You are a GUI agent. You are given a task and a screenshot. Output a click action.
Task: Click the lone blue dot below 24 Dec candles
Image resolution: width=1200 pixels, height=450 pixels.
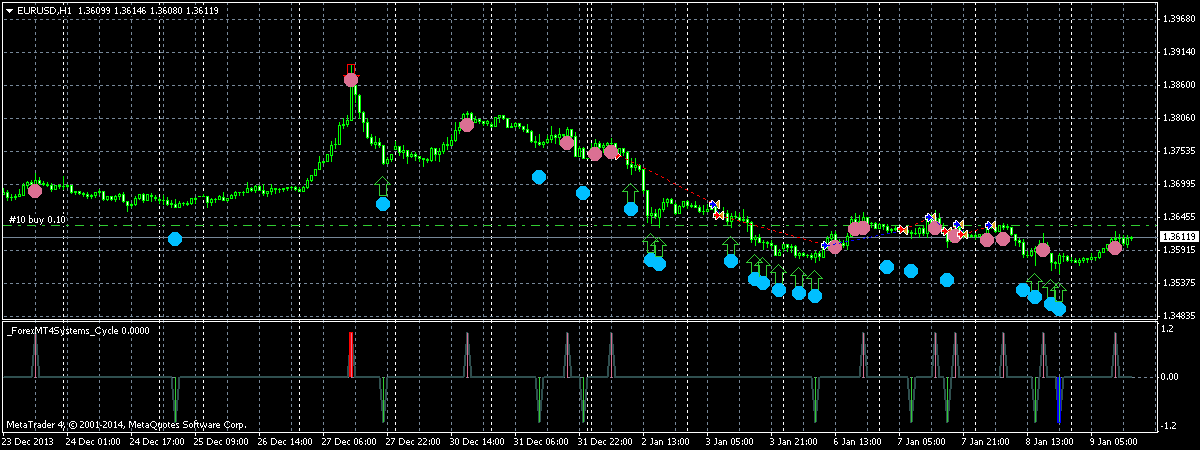pos(175,239)
